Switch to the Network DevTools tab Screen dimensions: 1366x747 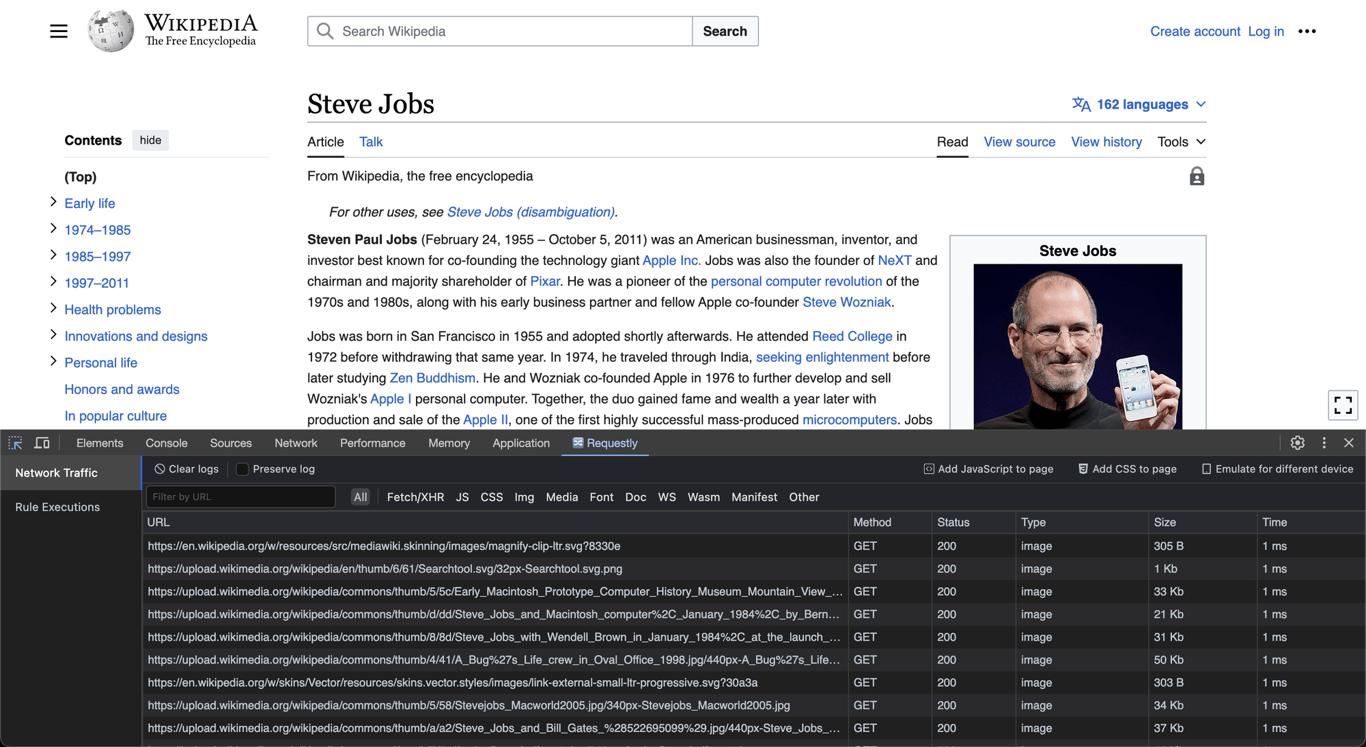296,443
